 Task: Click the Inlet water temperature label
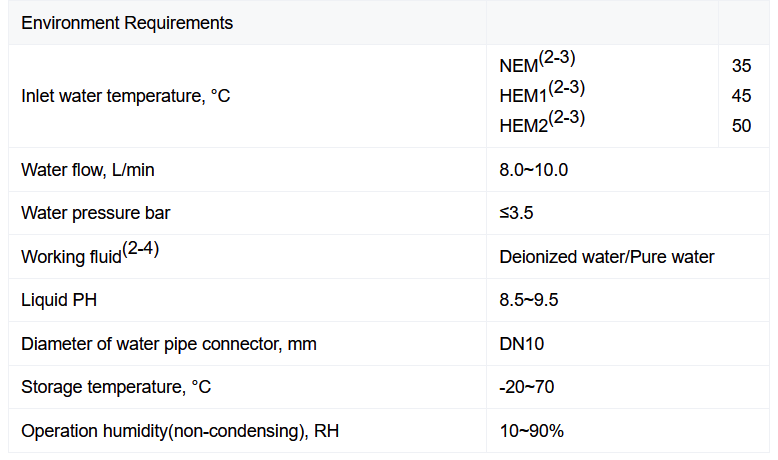(126, 96)
